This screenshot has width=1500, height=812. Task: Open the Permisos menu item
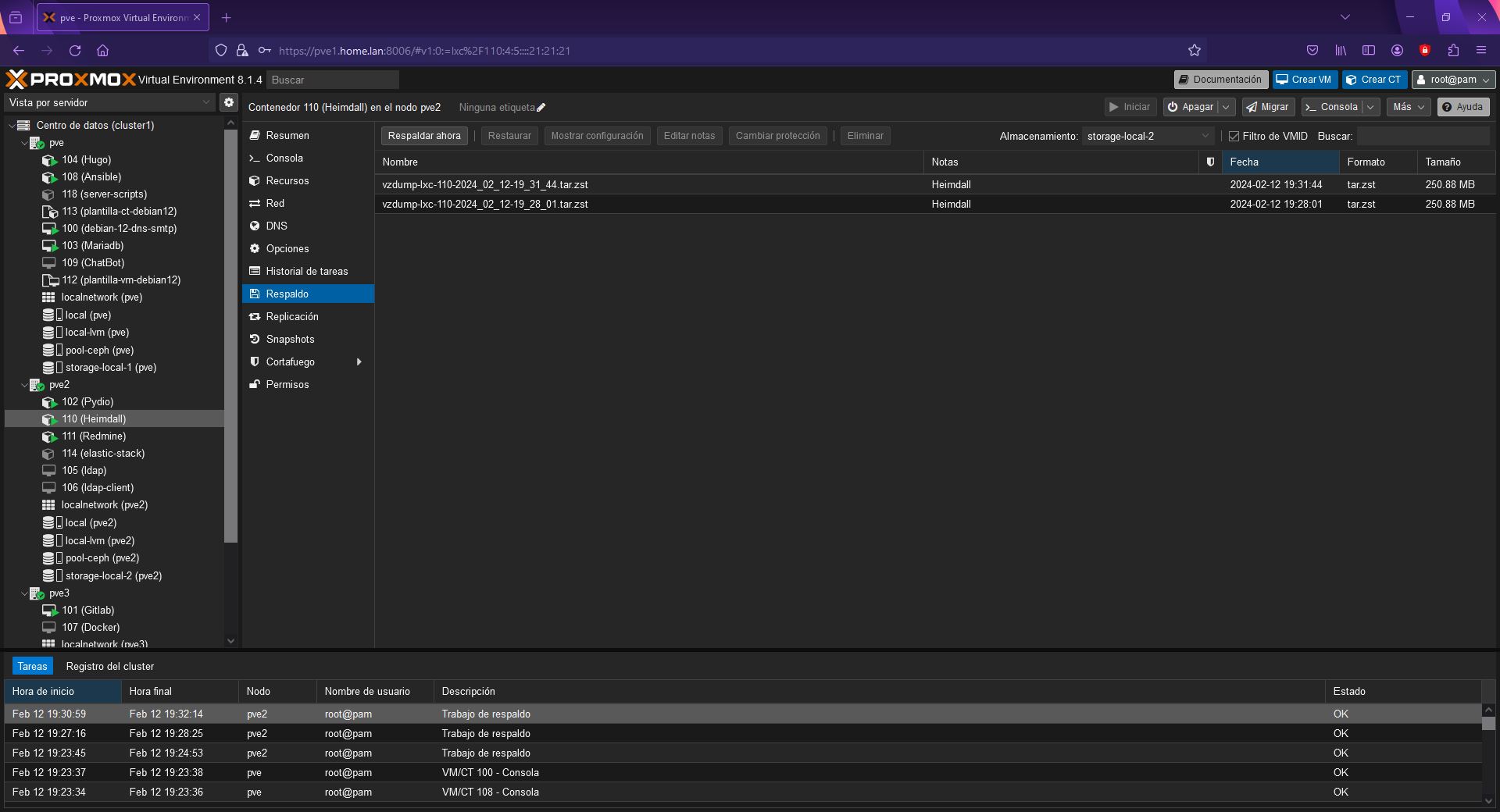[x=308, y=384]
